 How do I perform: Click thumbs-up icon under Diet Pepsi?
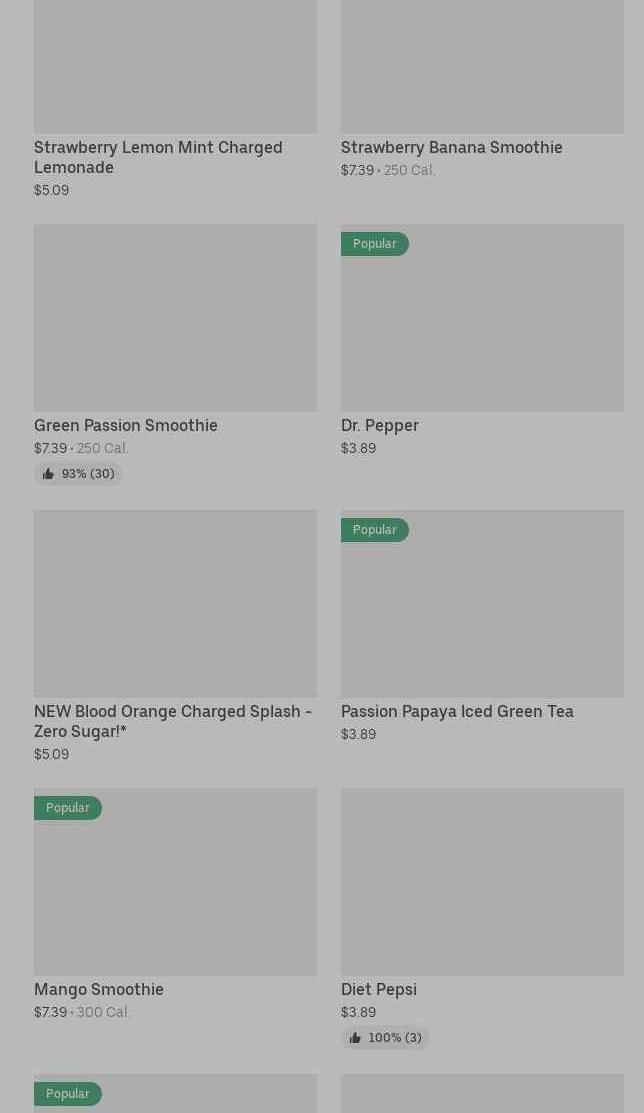(355, 1038)
